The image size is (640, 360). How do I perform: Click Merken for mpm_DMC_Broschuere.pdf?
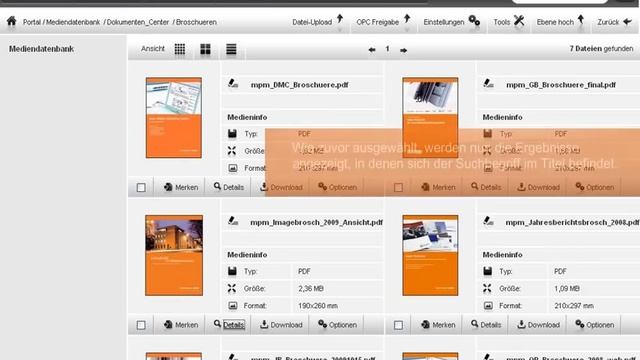coord(181,187)
